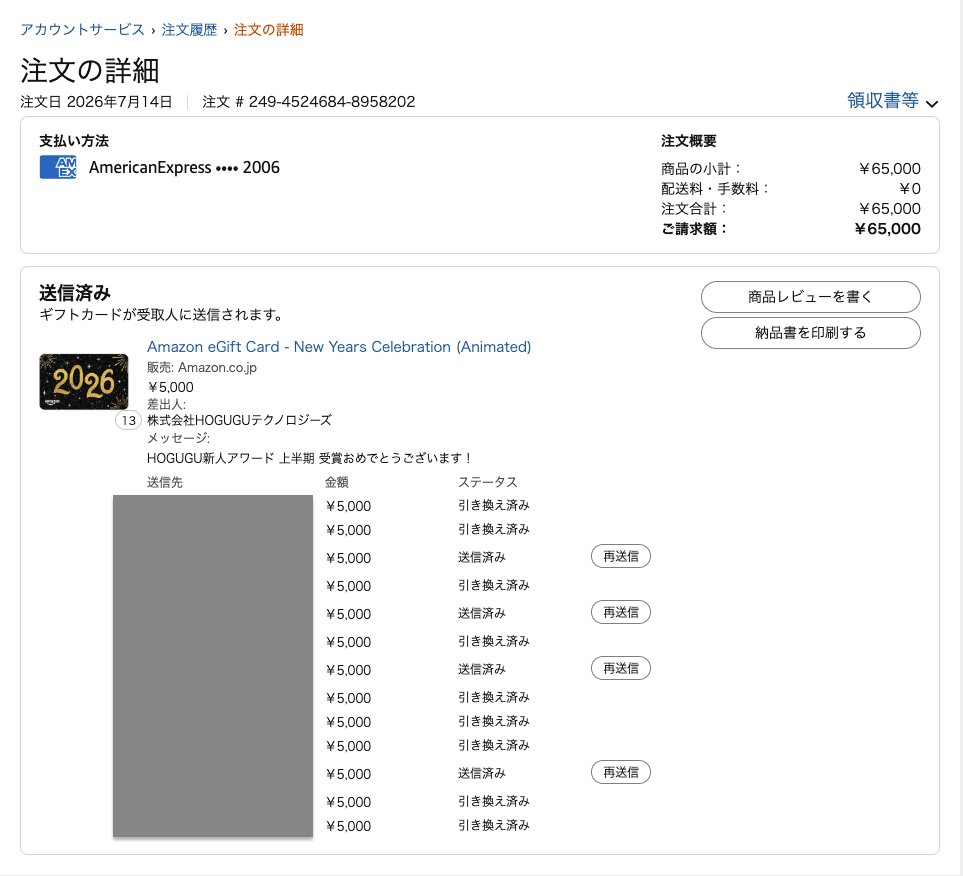Click the order number 249-4524684-8958202
Screen dimensions: 963x876
[332, 101]
